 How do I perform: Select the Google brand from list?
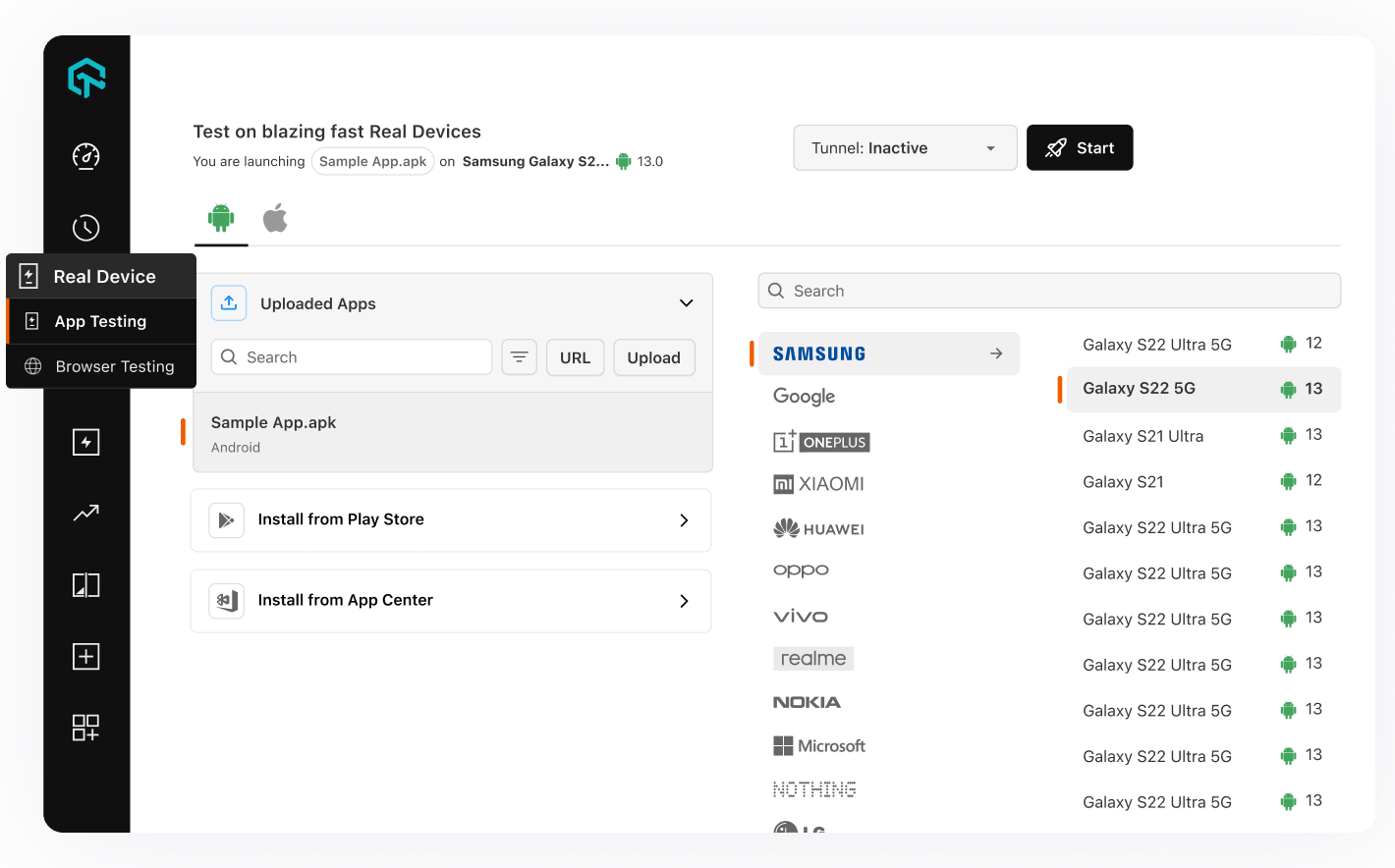(x=805, y=396)
